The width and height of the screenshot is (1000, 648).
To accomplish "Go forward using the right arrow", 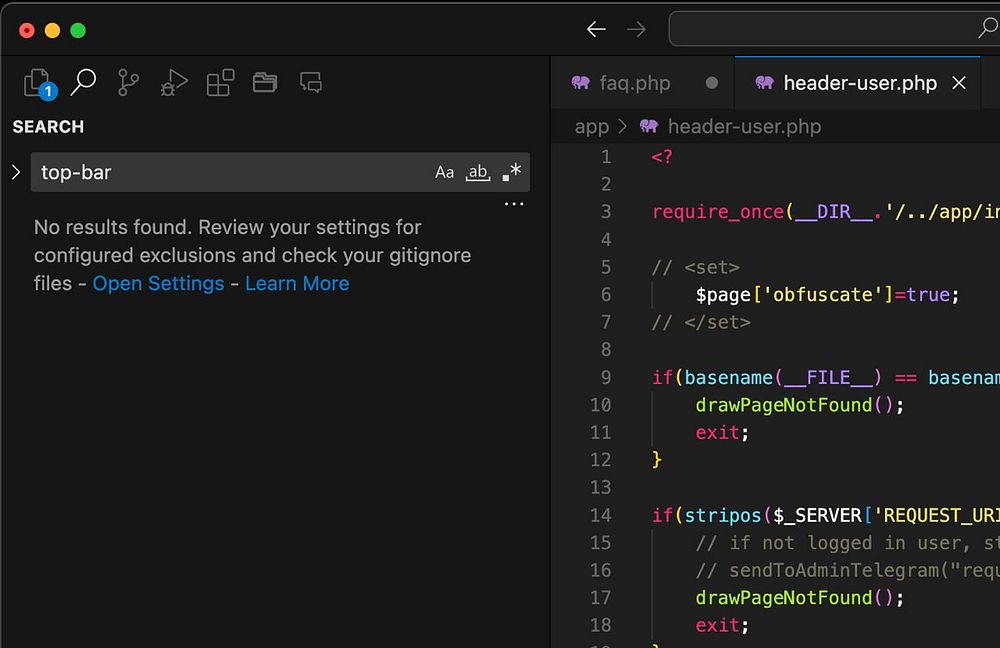I will tap(636, 29).
